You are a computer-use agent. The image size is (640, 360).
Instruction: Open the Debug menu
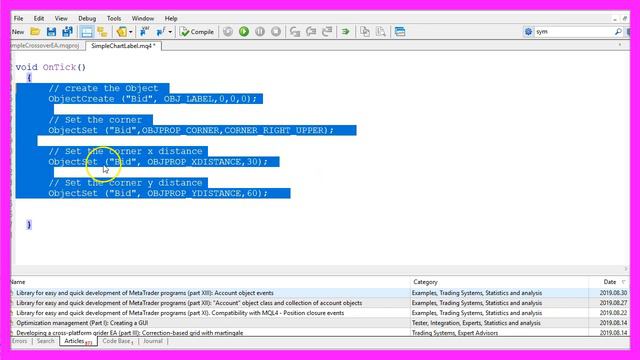coord(87,18)
